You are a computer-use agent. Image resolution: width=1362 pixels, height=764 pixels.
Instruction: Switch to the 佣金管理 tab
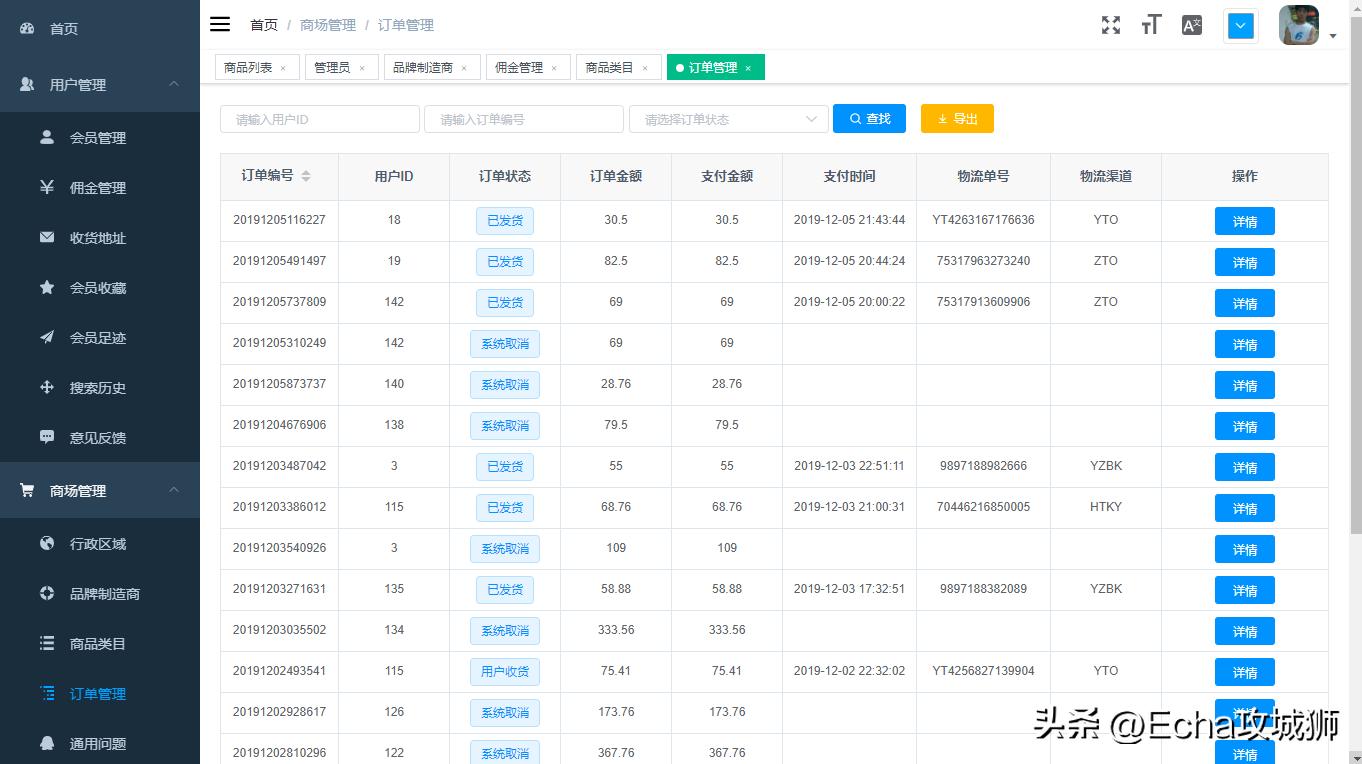pyautogui.click(x=518, y=68)
